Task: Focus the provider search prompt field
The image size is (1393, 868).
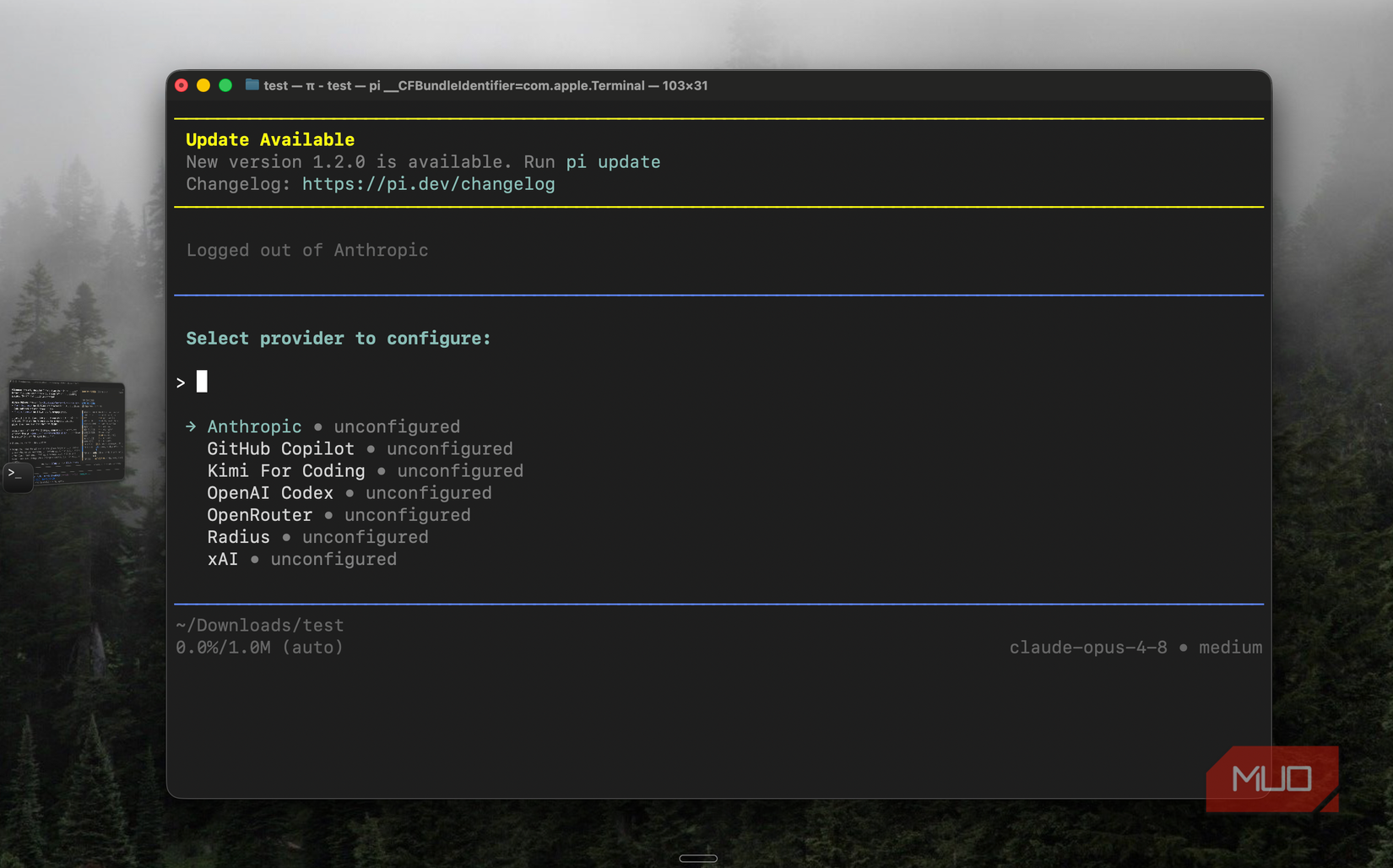Action: 718,382
